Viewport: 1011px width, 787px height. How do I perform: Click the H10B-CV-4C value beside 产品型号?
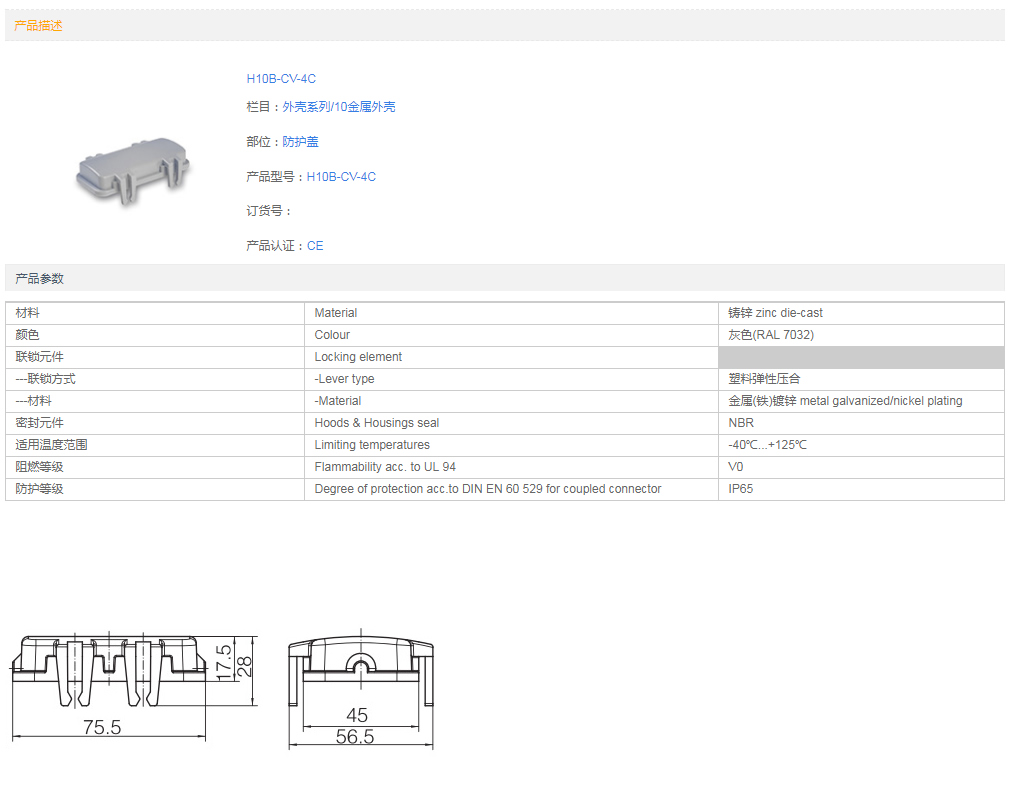pyautogui.click(x=341, y=177)
